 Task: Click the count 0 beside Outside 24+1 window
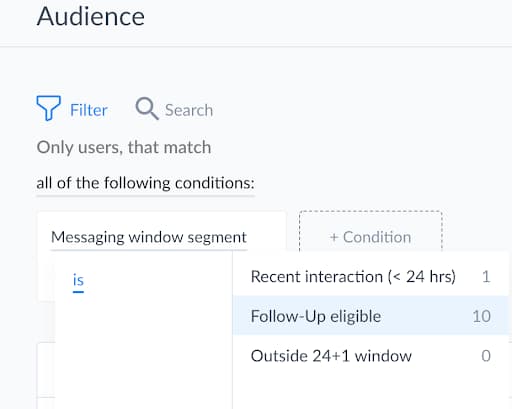click(x=486, y=356)
